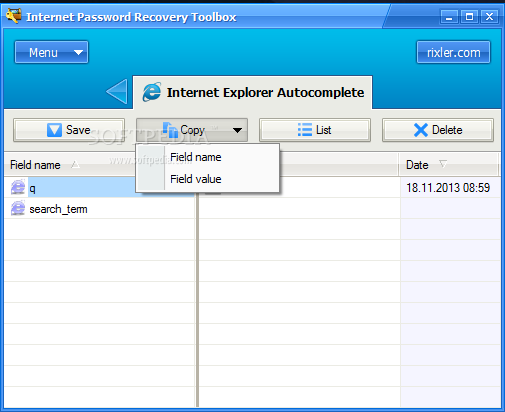Click the IE icon beside search_term
This screenshot has width=505, height=412.
tap(18, 208)
